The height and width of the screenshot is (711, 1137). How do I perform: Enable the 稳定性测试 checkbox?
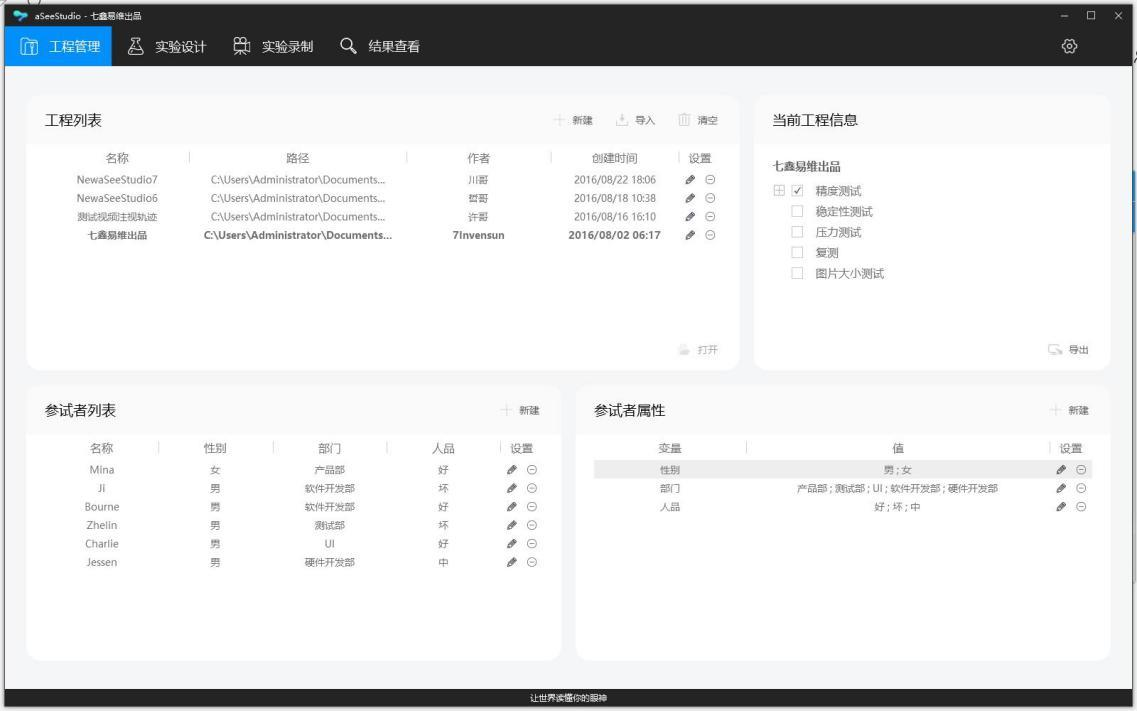(x=797, y=211)
